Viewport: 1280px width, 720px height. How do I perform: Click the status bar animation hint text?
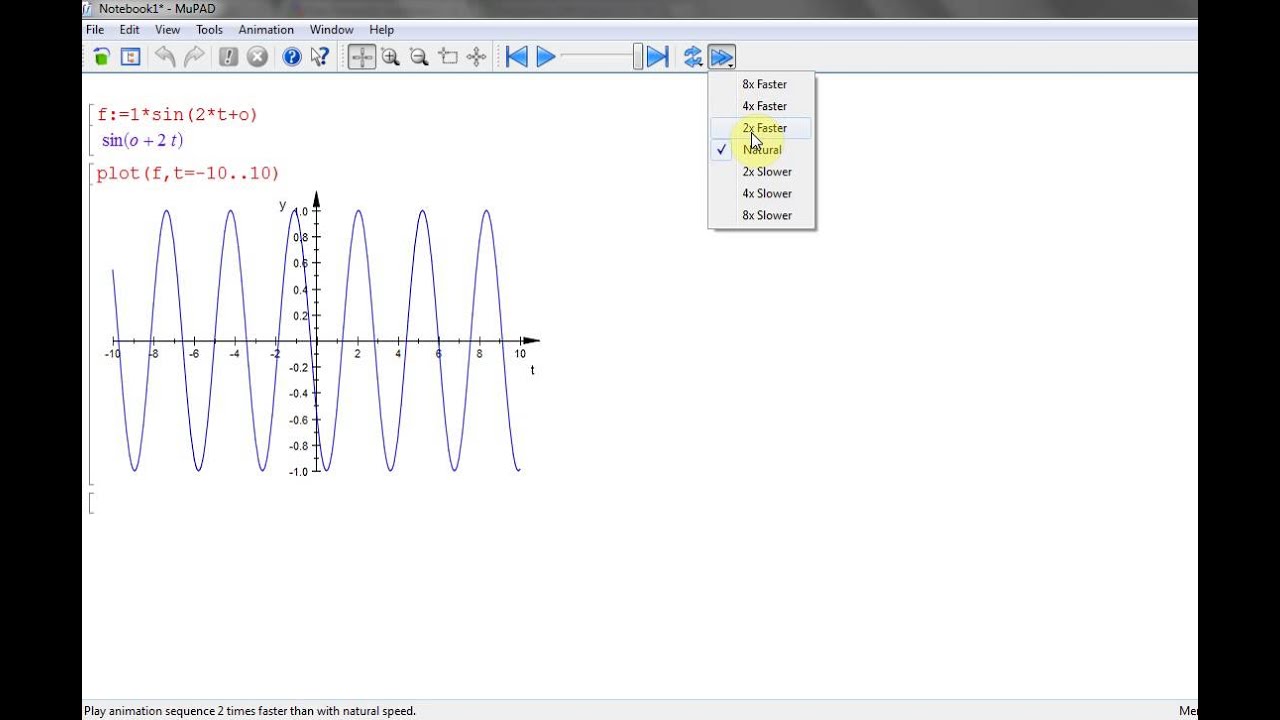250,711
